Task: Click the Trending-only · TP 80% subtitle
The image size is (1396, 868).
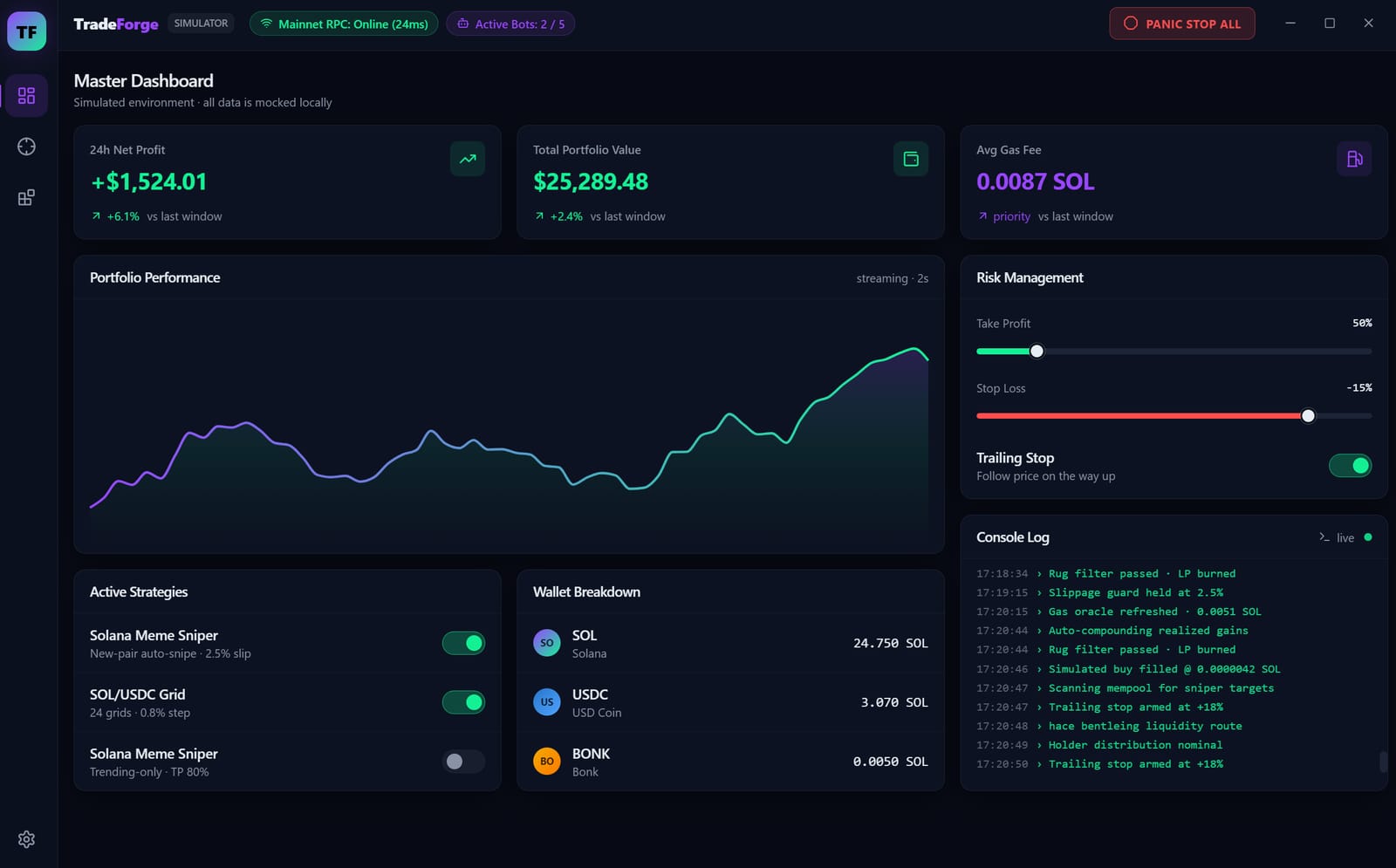Action: (x=149, y=772)
